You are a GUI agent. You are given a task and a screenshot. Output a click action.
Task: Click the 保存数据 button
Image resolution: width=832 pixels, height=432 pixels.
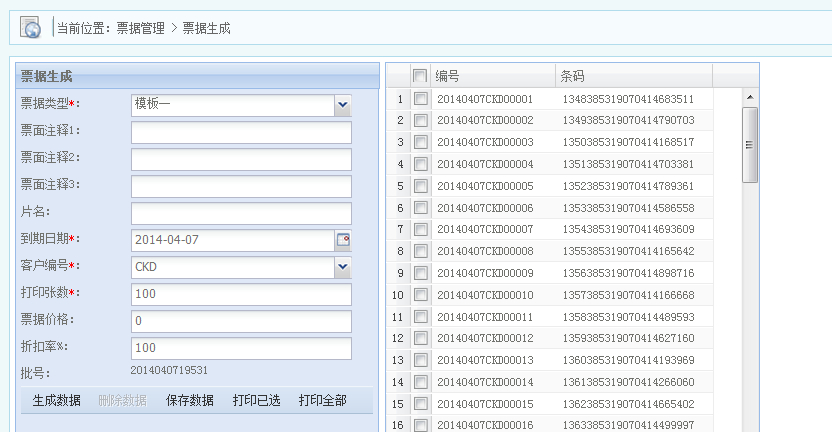[190, 400]
